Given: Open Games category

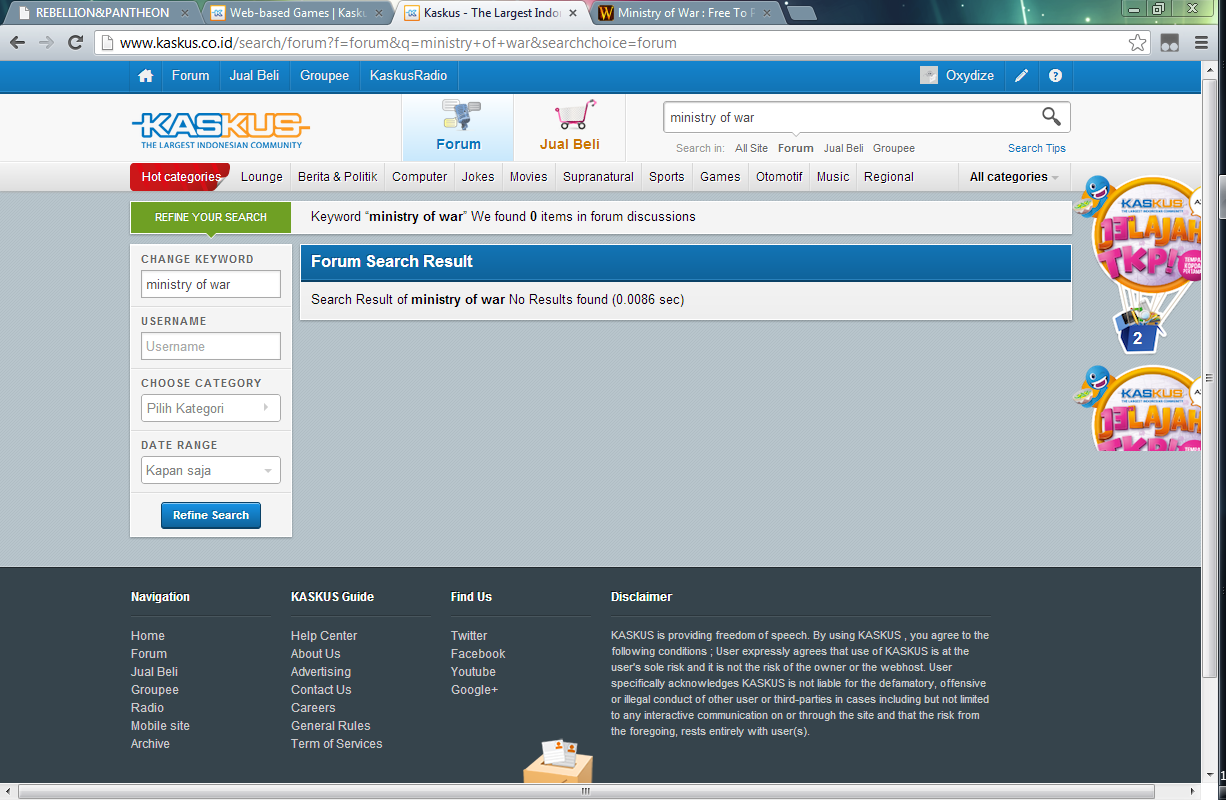Looking at the screenshot, I should click(x=720, y=177).
